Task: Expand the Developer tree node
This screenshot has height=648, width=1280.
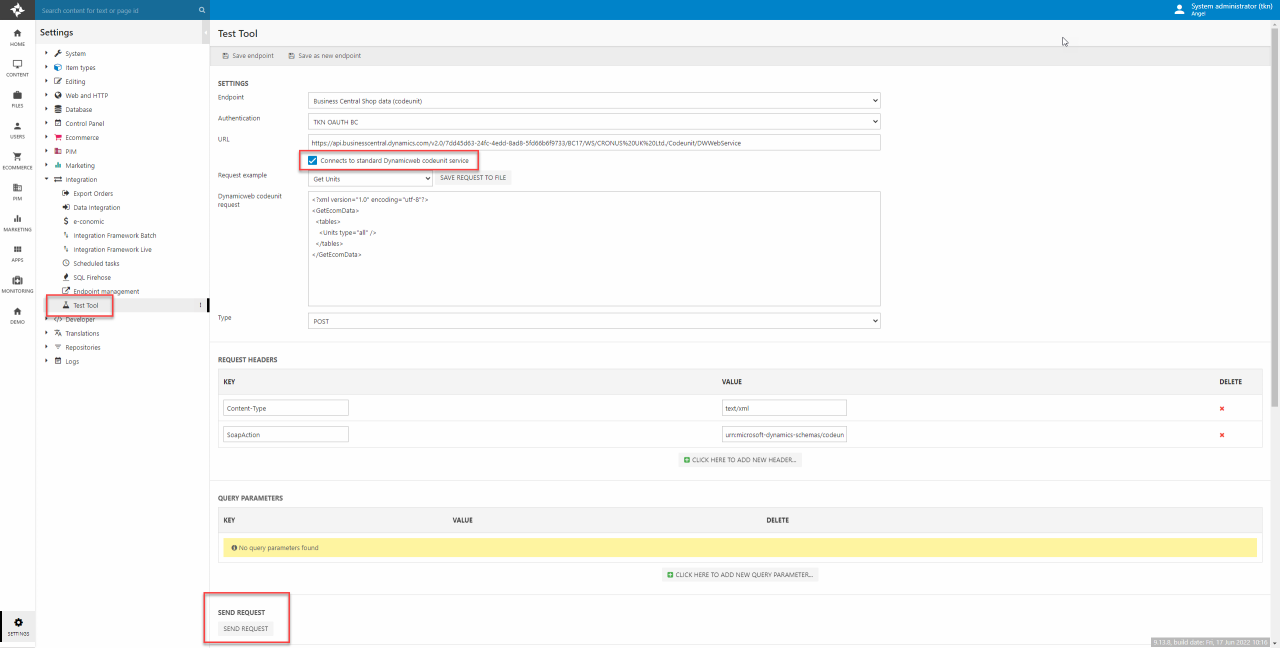Action: click(47, 319)
